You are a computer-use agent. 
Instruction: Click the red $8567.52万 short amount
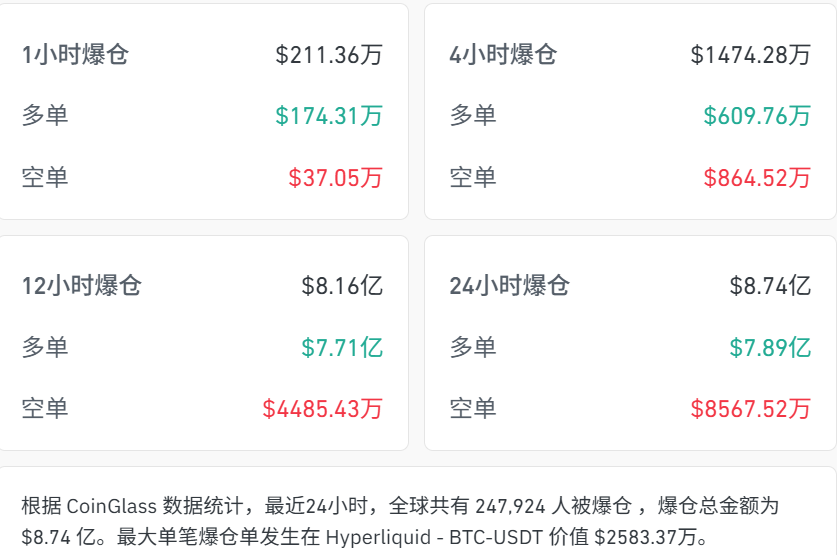click(750, 409)
